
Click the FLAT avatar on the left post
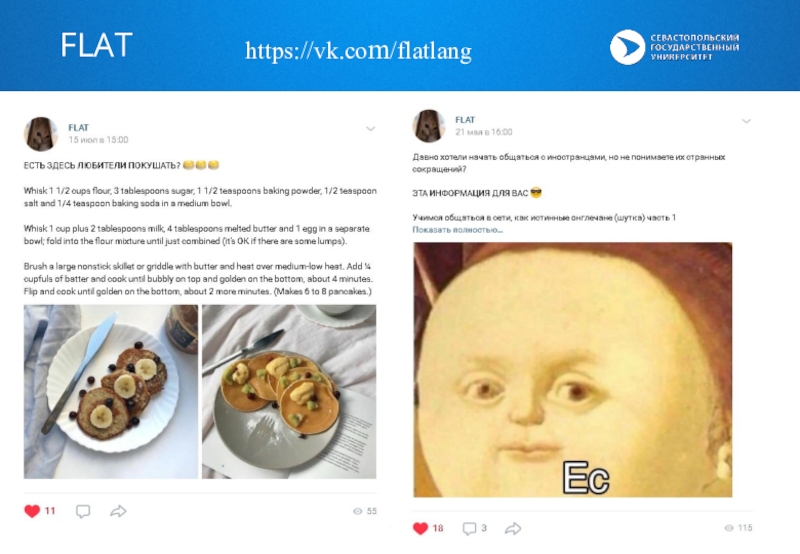point(41,134)
